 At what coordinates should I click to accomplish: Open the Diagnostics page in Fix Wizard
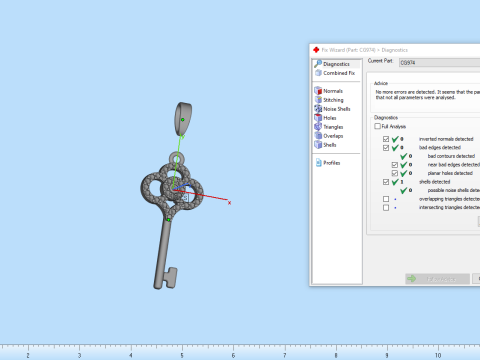[337, 64]
